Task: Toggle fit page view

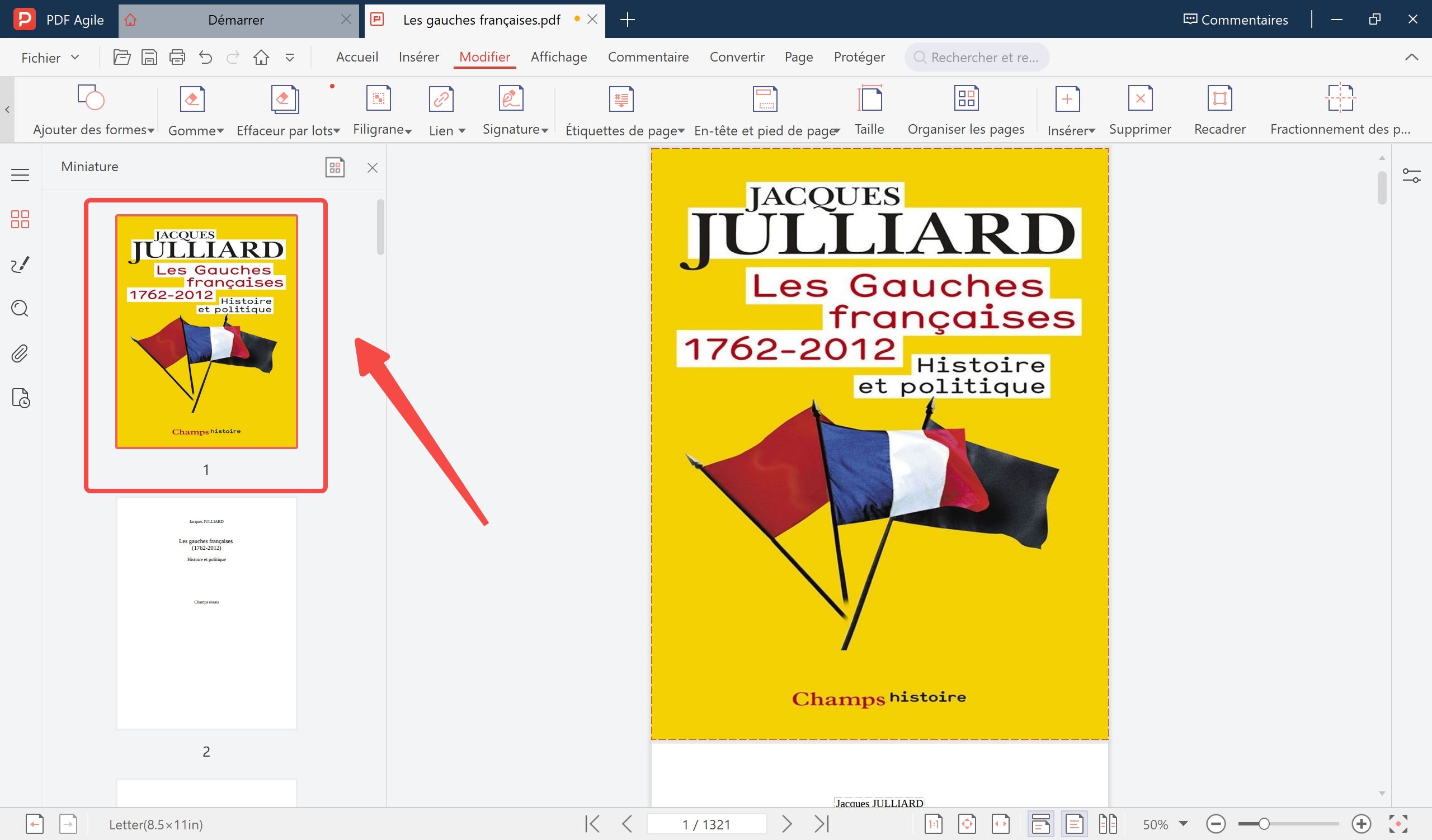Action: pos(967,824)
